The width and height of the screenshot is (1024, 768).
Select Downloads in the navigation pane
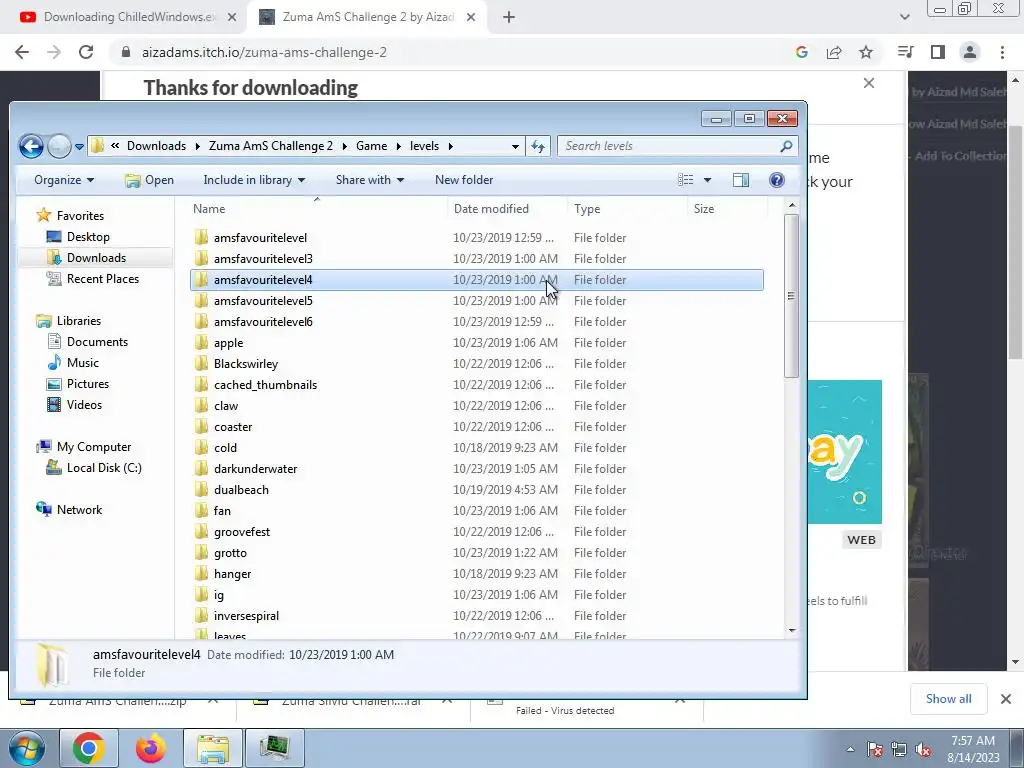tap(96, 258)
